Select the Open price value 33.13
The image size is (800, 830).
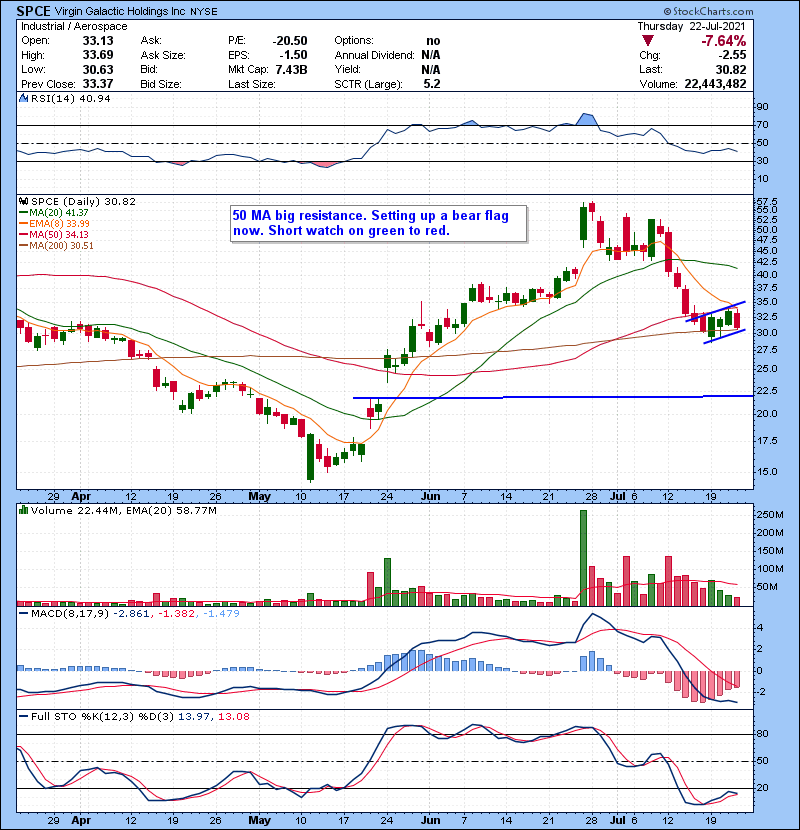pyautogui.click(x=98, y=41)
